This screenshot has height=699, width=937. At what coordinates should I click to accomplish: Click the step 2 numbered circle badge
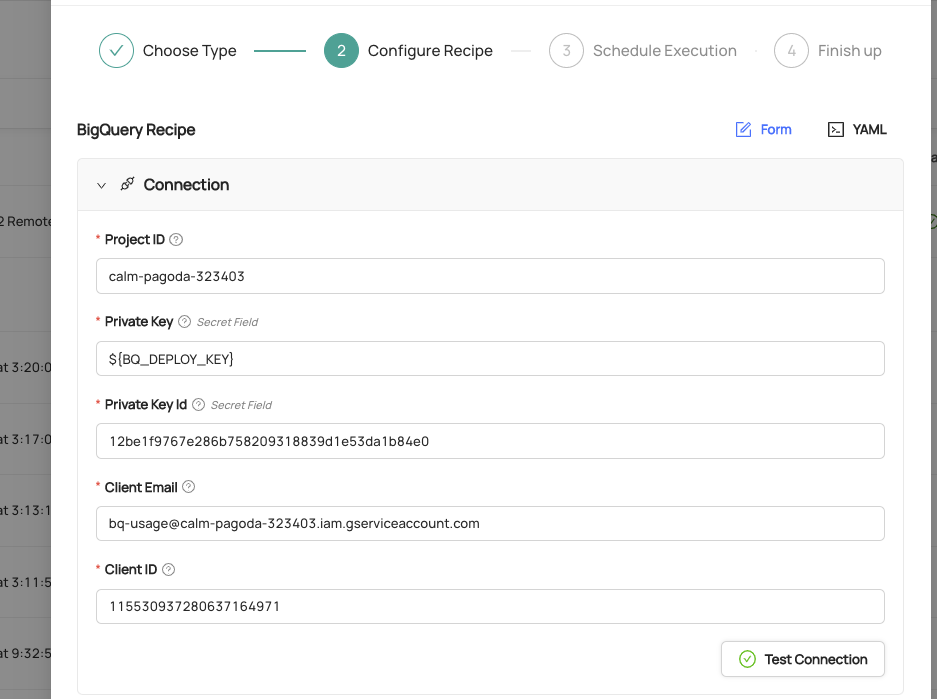(x=341, y=50)
